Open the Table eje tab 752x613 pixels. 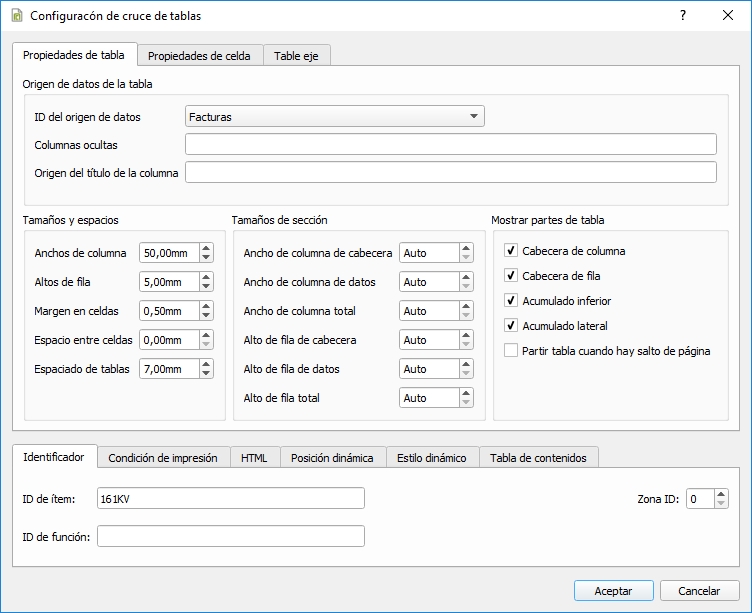pyautogui.click(x=297, y=56)
